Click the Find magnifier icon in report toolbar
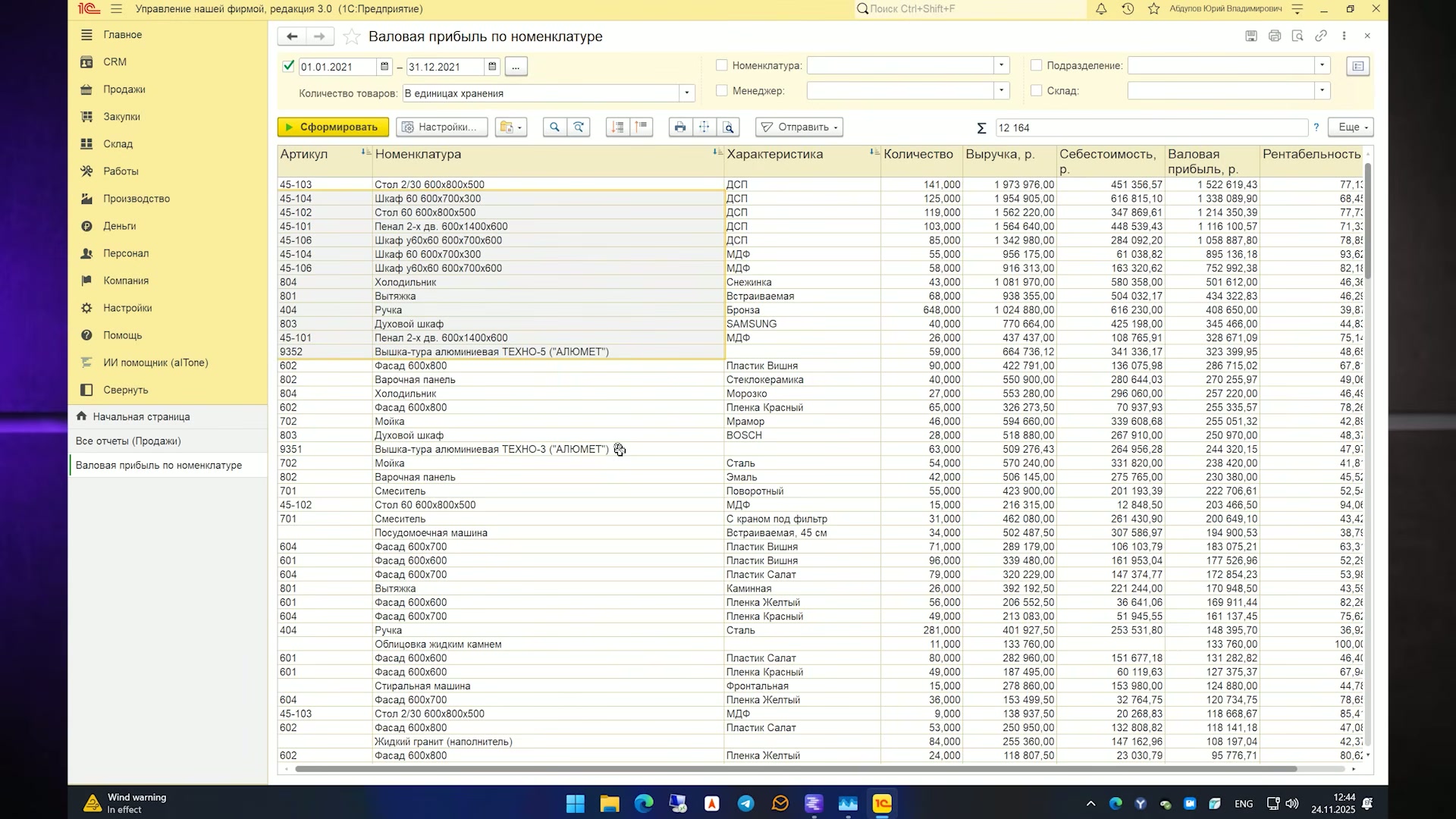The width and height of the screenshot is (1456, 819). tap(554, 127)
